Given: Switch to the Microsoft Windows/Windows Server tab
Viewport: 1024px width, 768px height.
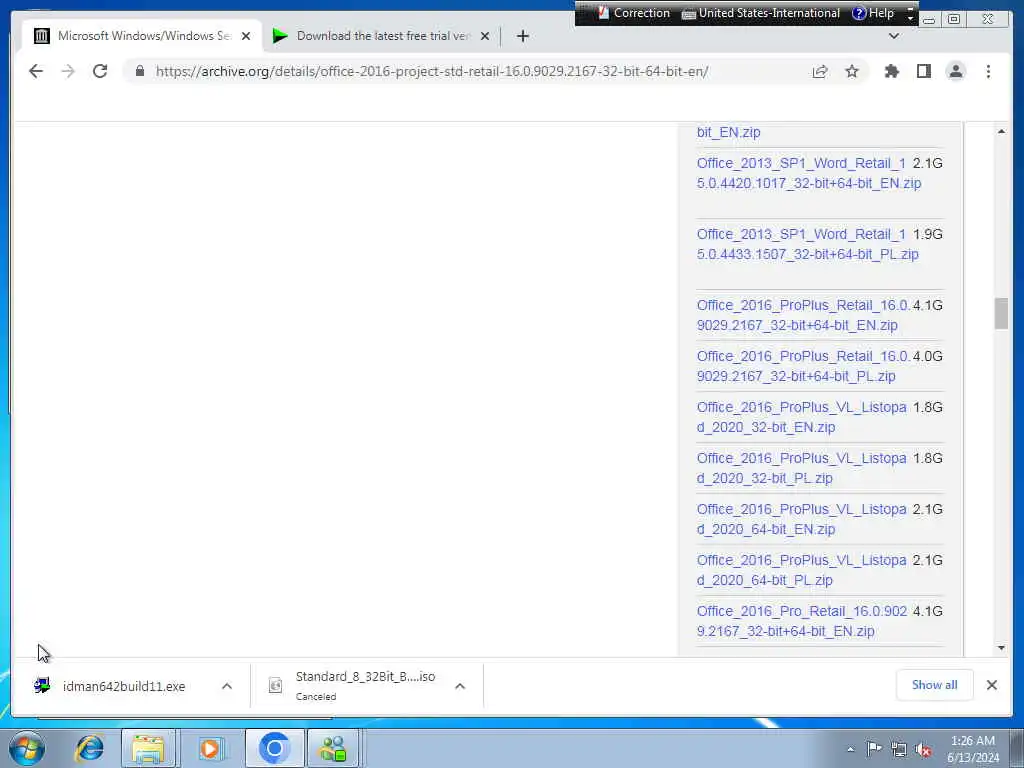Looking at the screenshot, I should [x=142, y=36].
